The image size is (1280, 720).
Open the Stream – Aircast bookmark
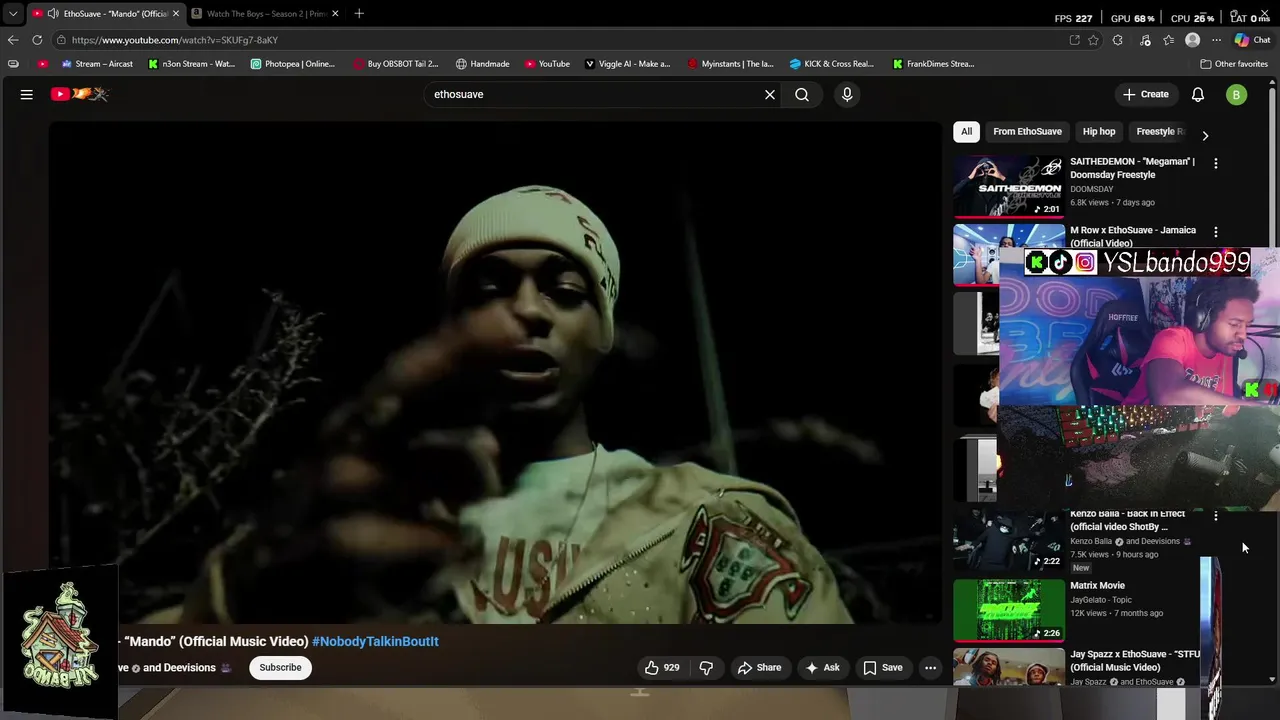97,64
